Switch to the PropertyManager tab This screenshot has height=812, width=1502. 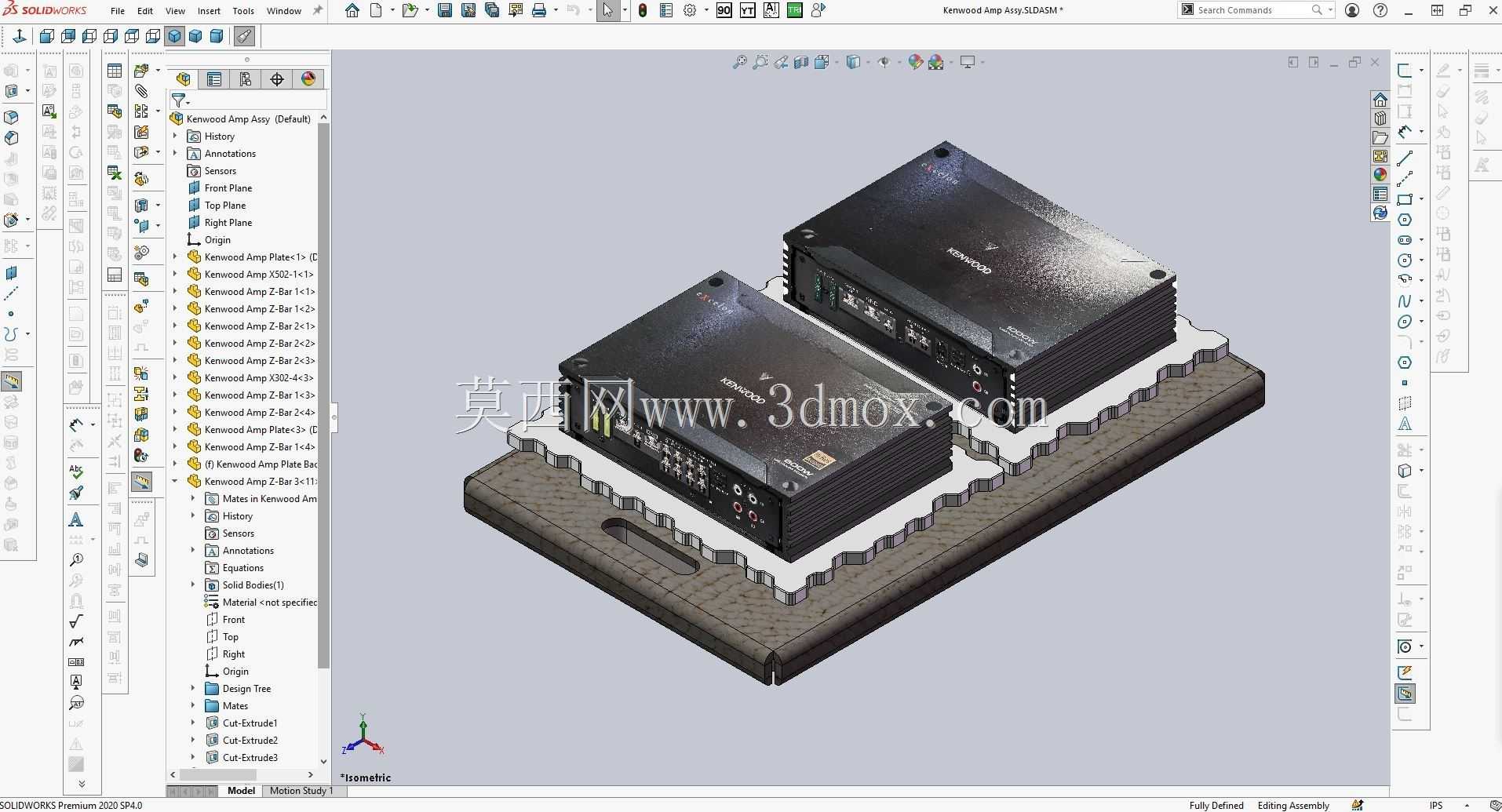(x=214, y=79)
